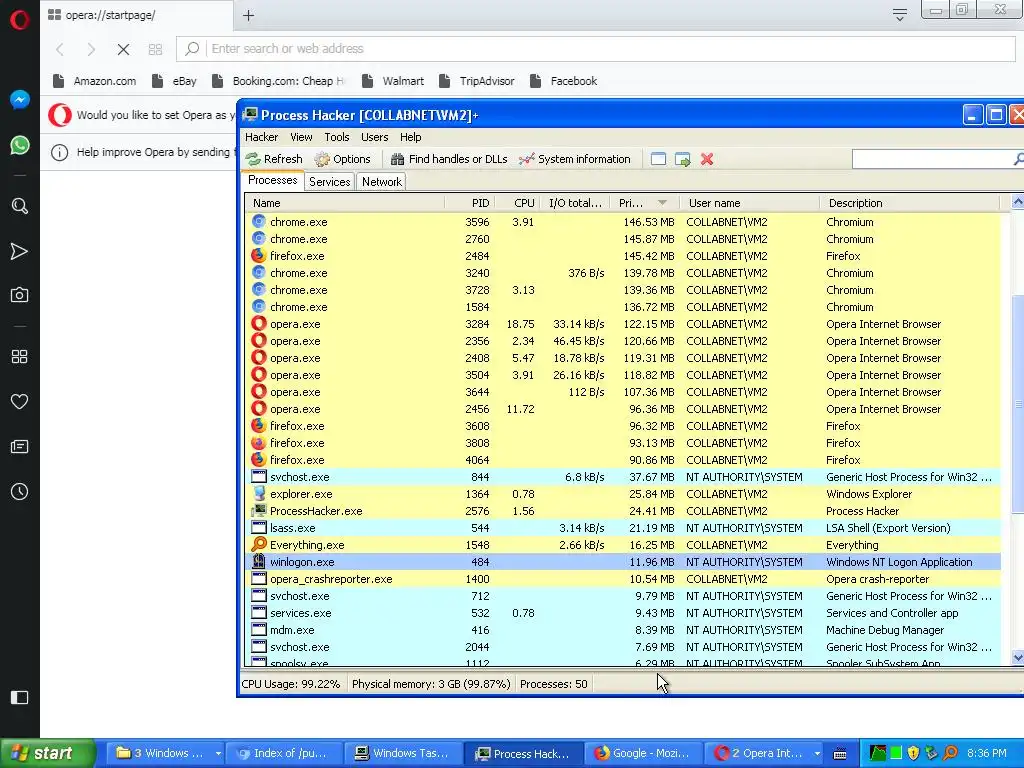
Task: Switch to the Network tab
Action: (x=381, y=182)
